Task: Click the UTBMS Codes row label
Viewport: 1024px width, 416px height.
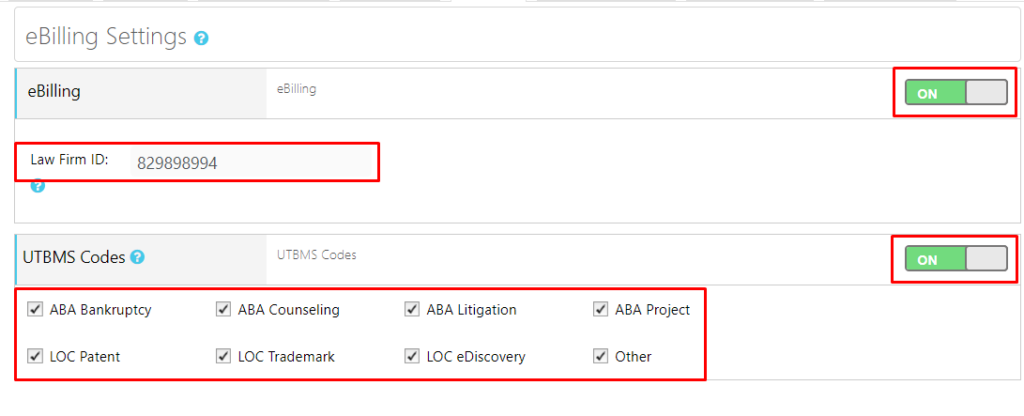Action: click(x=74, y=257)
